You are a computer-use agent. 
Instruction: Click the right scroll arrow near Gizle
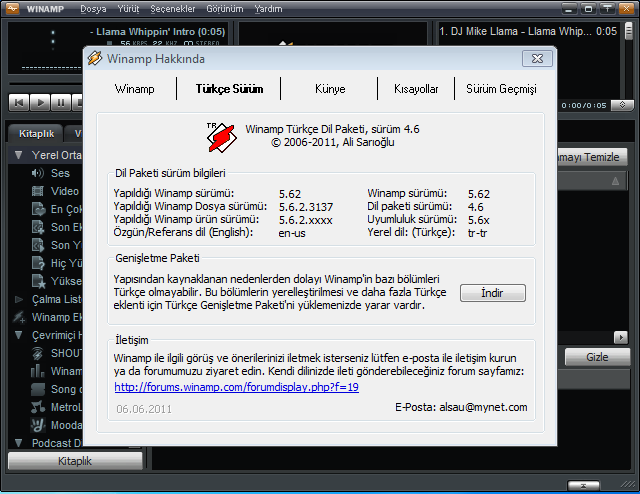[621, 337]
